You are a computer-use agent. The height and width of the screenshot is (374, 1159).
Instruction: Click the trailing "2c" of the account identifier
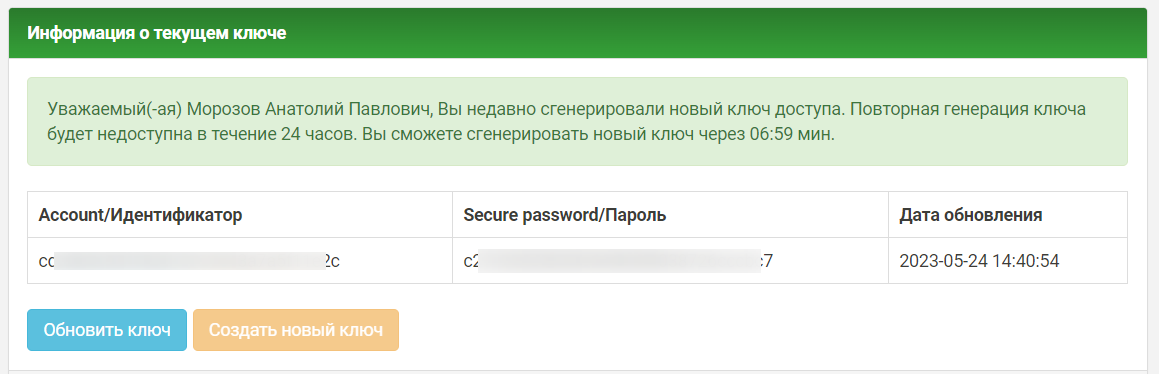(x=332, y=261)
